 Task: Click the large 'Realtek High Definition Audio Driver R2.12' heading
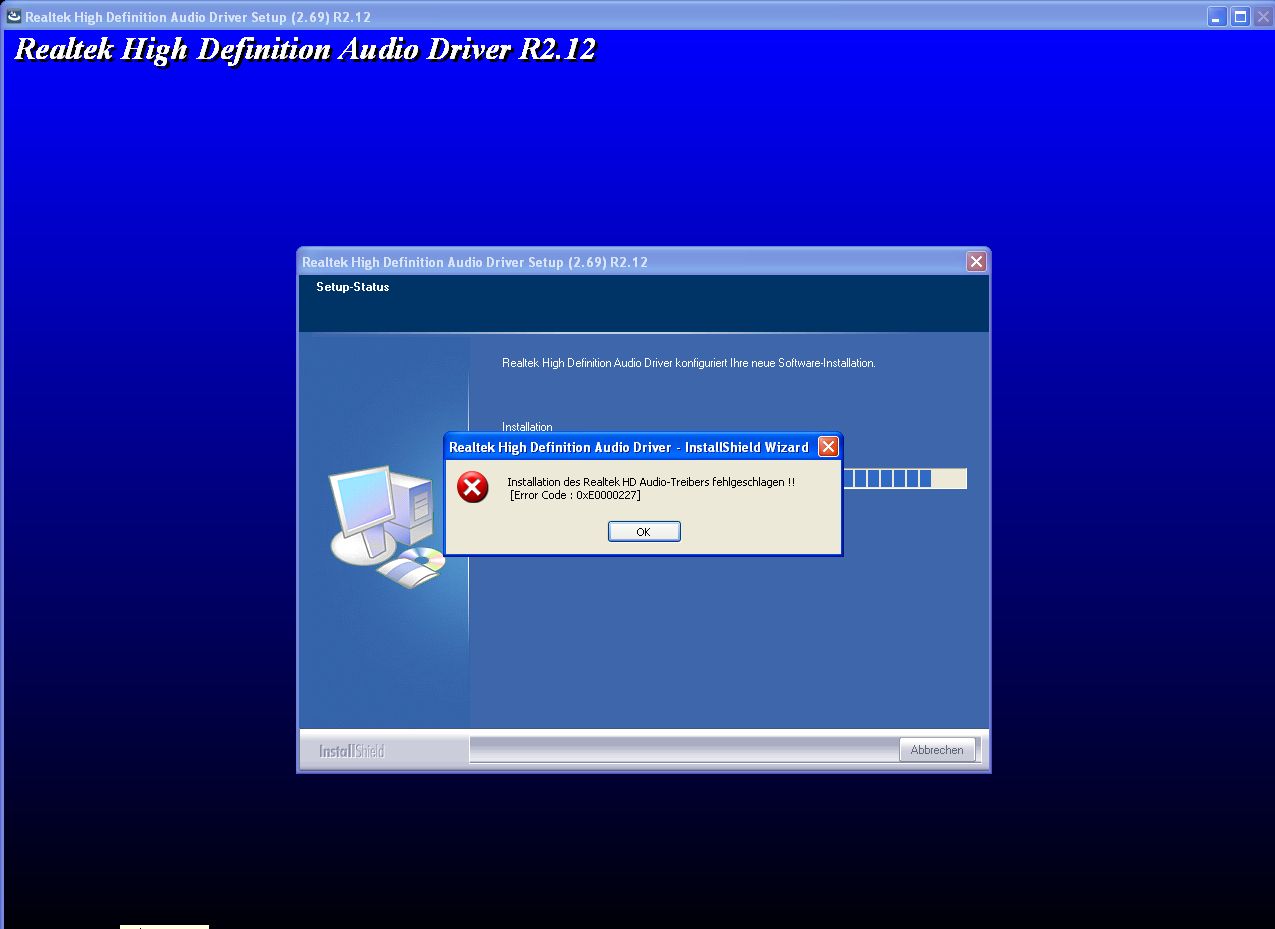tap(305, 50)
